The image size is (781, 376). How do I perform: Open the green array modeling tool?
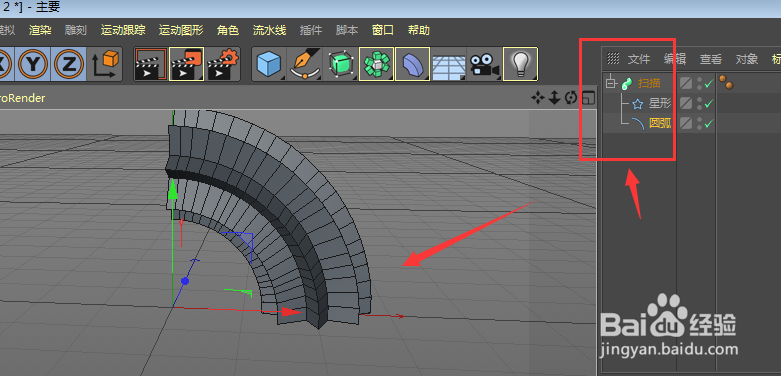(377, 64)
